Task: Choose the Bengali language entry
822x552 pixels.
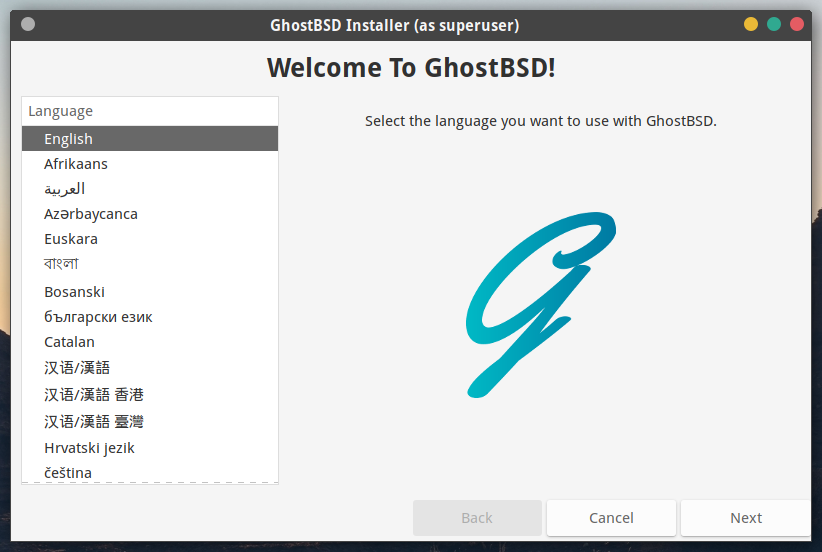Action: tap(150, 264)
